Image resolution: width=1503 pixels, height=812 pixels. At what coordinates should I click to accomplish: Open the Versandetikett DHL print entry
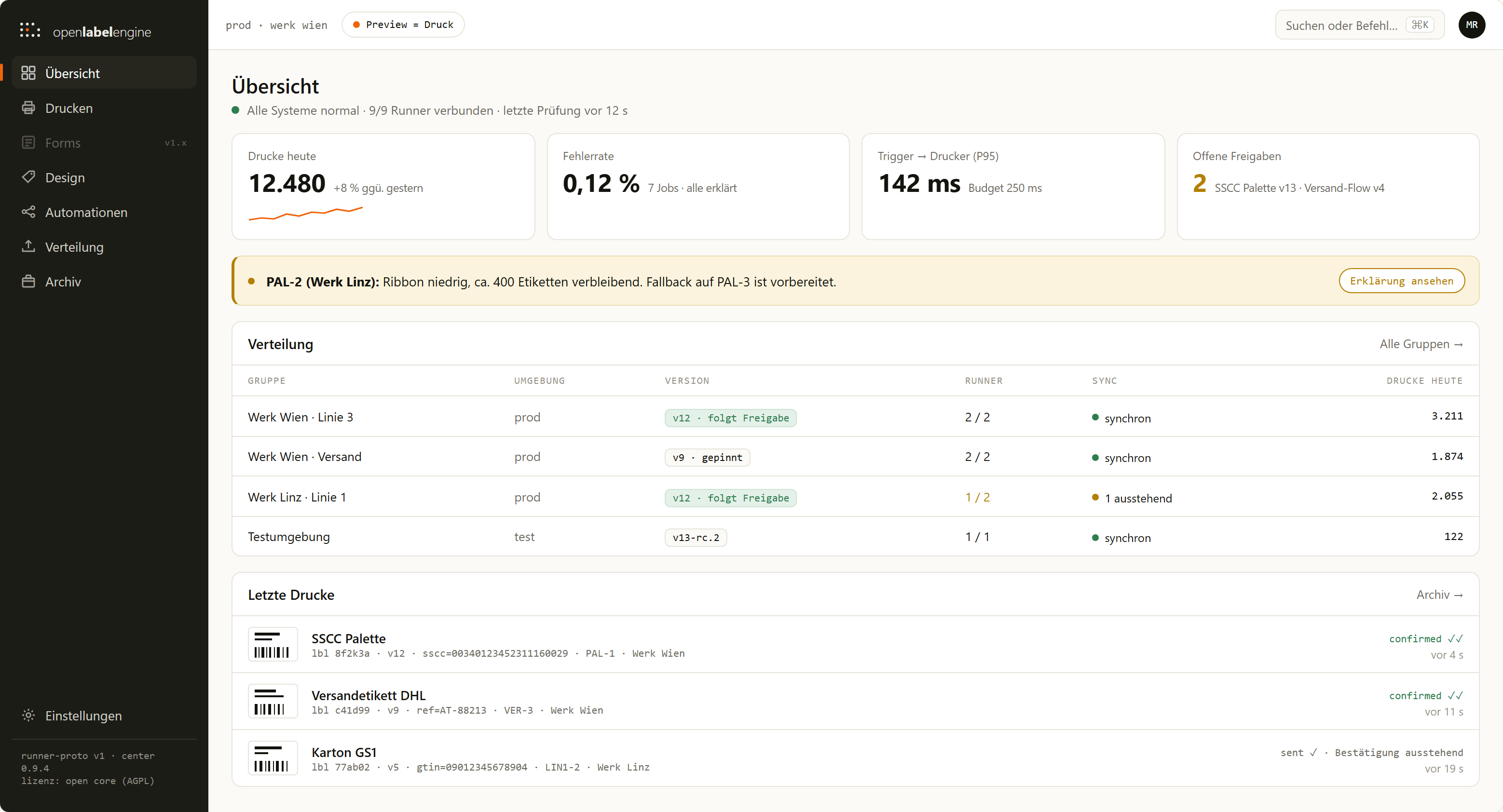(x=855, y=701)
